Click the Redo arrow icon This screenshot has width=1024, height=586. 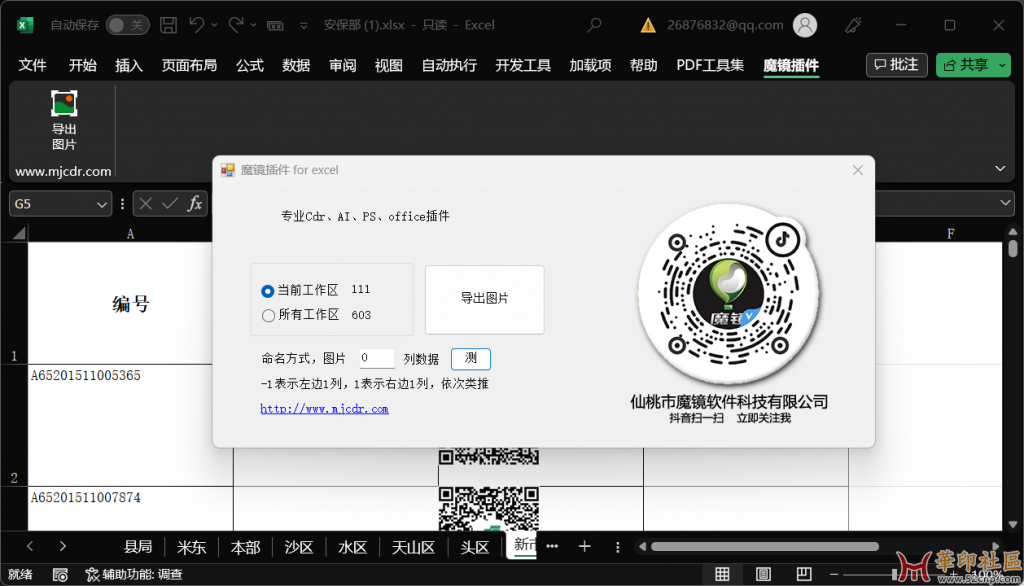236,25
